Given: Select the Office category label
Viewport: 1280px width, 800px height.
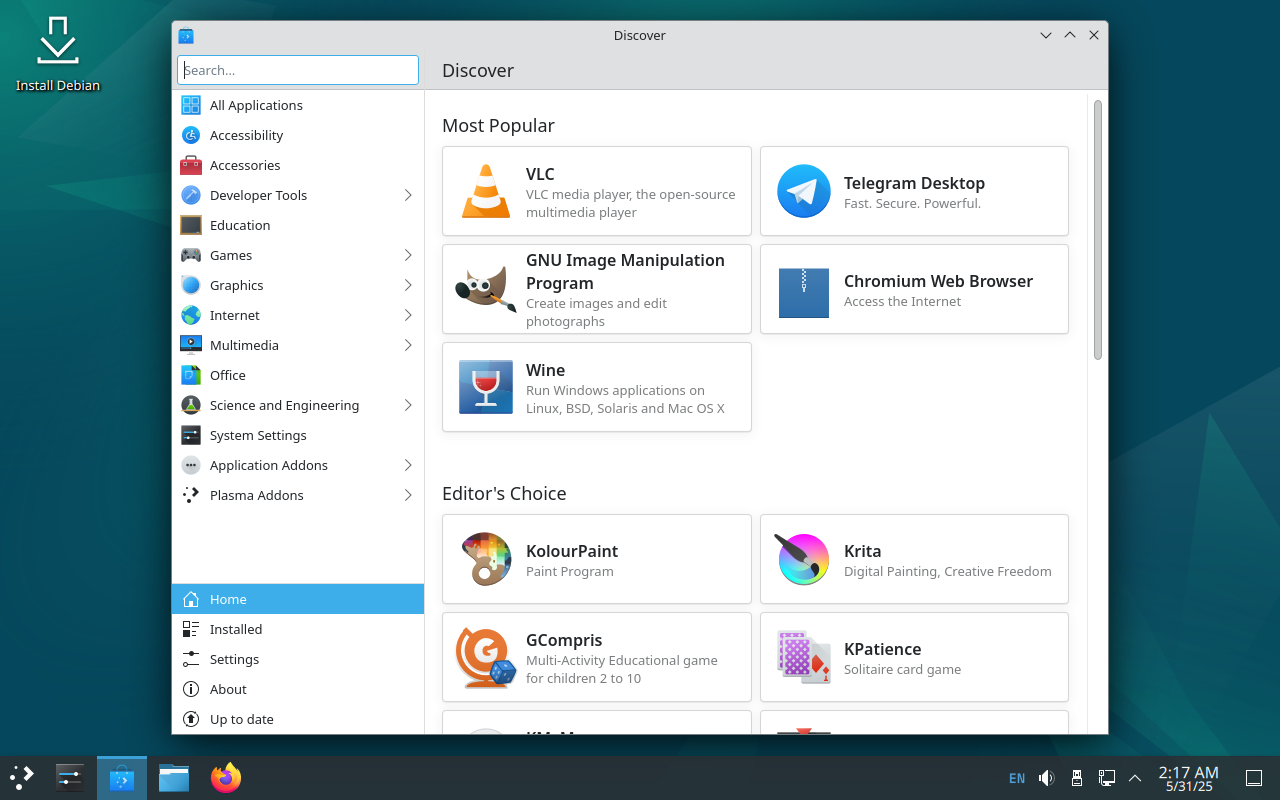Looking at the screenshot, I should [228, 375].
